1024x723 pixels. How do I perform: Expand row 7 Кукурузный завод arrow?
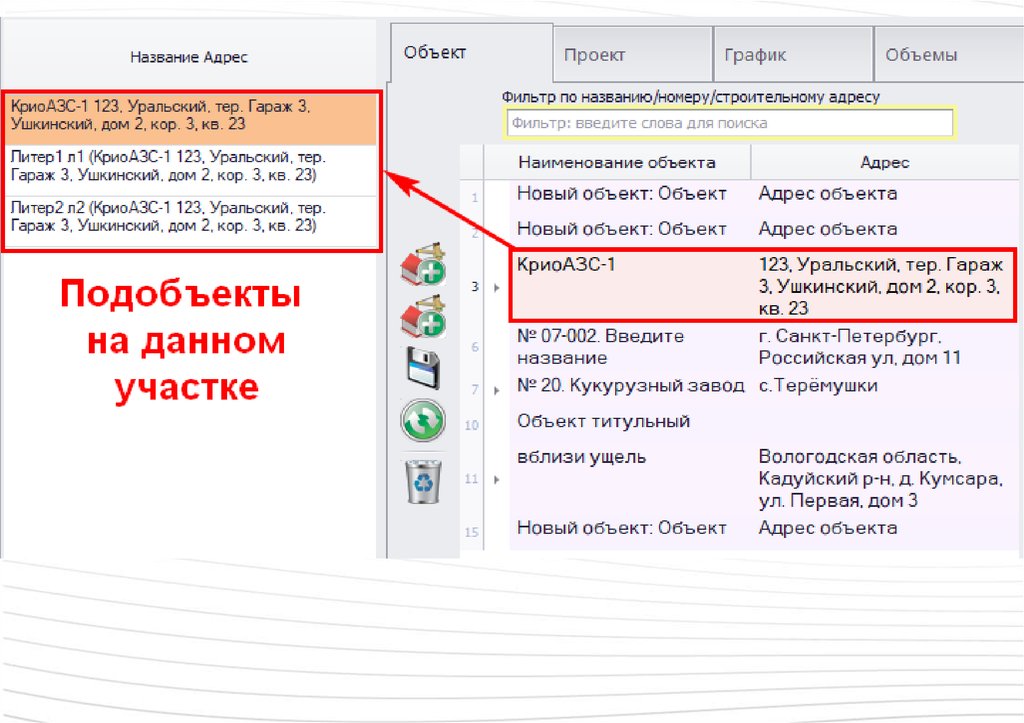(x=496, y=390)
